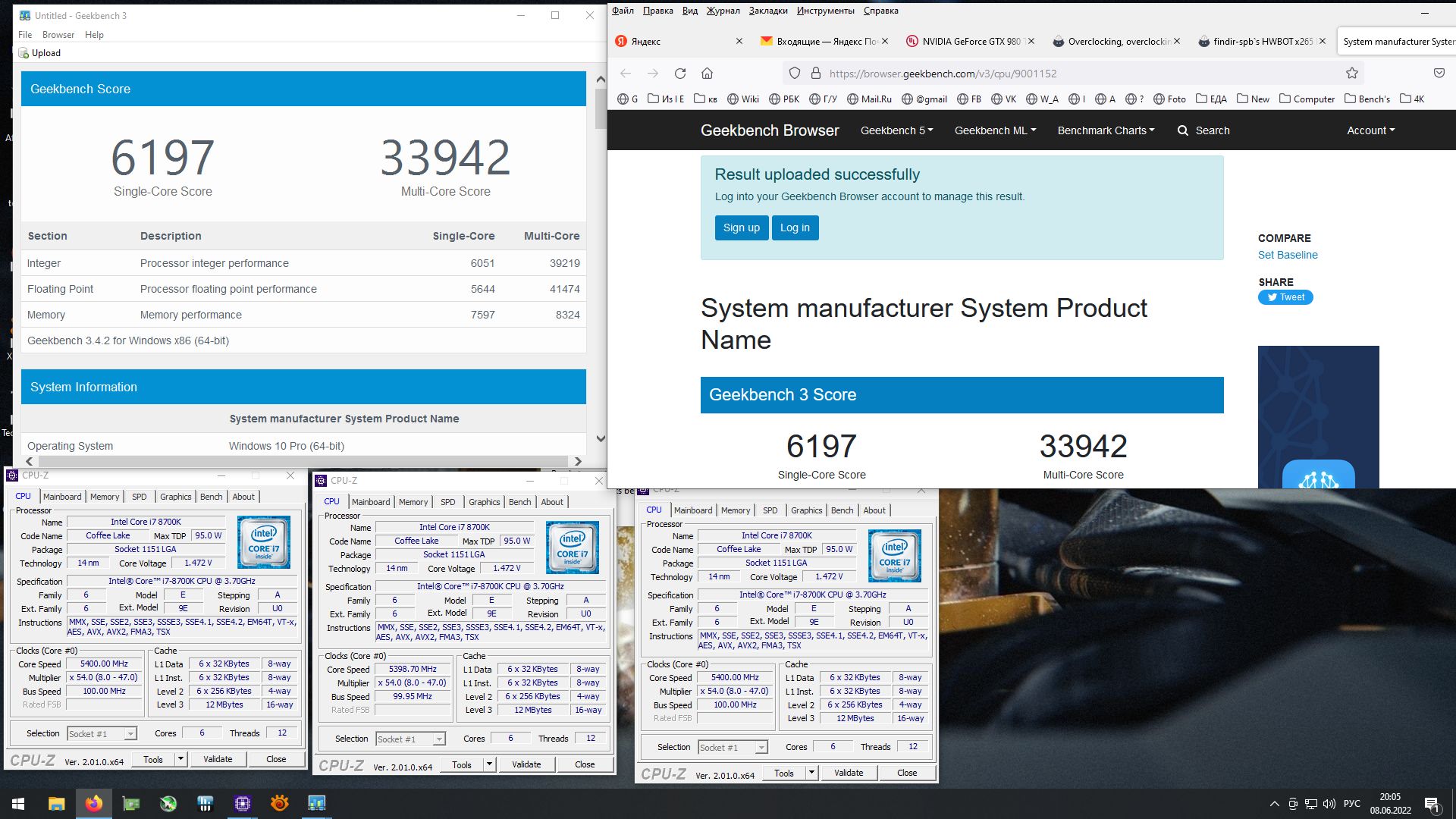This screenshot has height=819, width=1456.
Task: Open Help menu in Geekbench 3
Action: pyautogui.click(x=94, y=35)
